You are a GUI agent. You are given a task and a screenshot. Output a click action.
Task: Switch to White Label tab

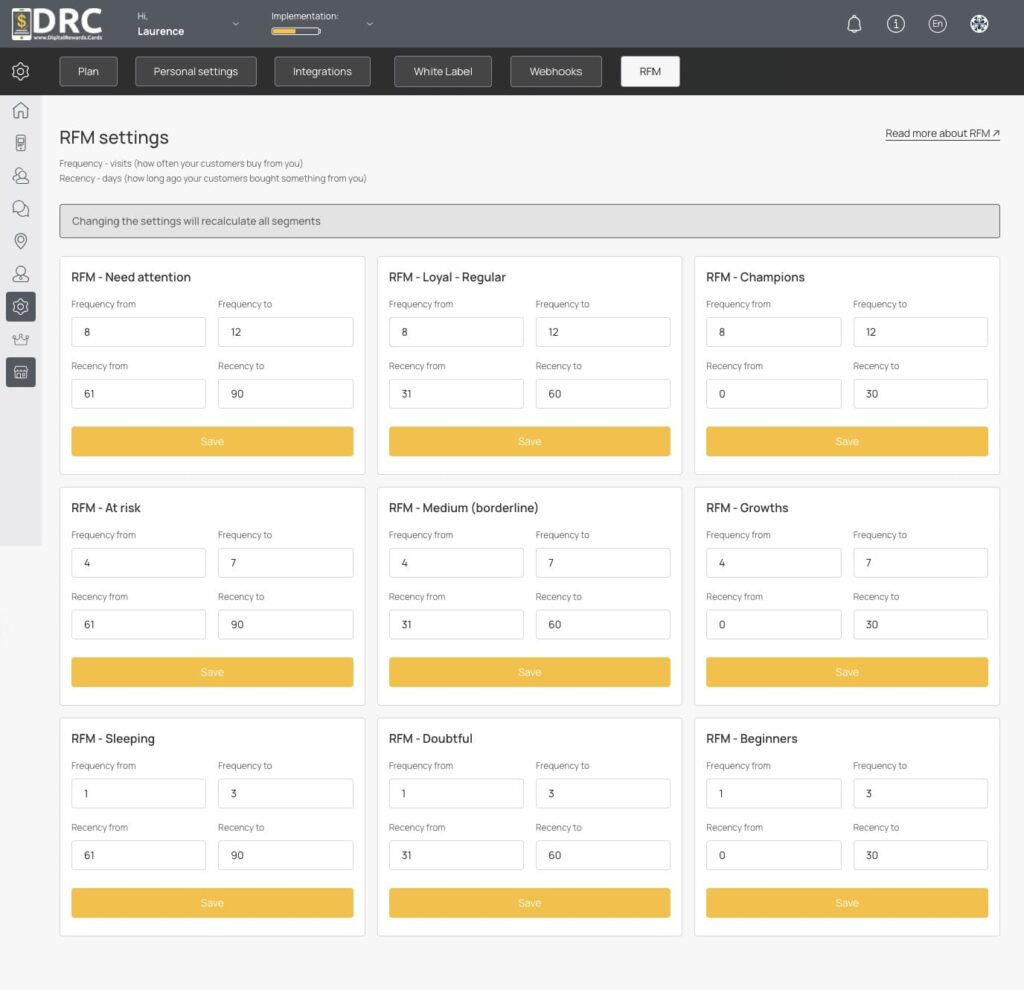click(x=443, y=71)
